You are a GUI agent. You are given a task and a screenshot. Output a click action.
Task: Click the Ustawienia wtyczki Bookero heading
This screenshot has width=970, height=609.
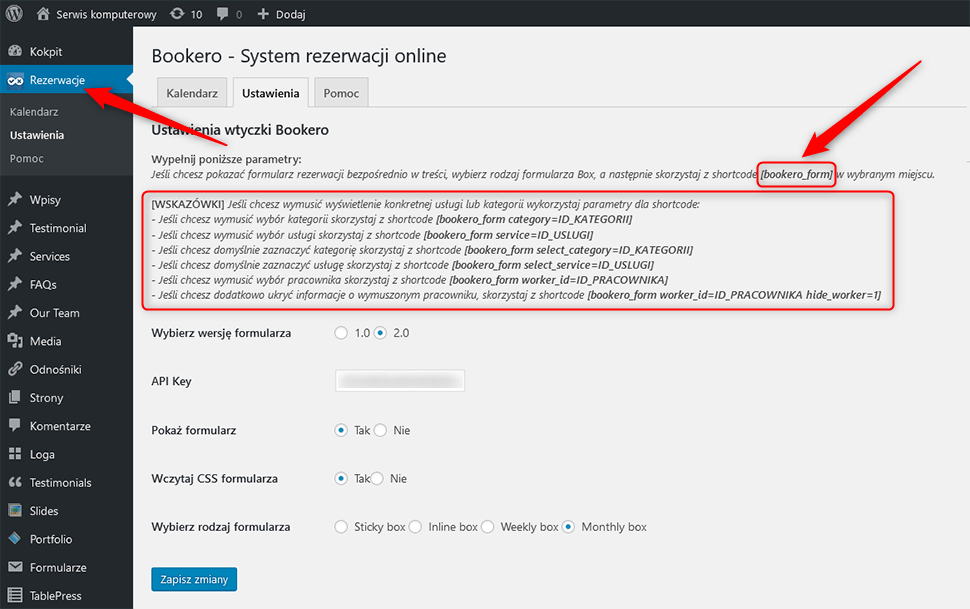240,130
